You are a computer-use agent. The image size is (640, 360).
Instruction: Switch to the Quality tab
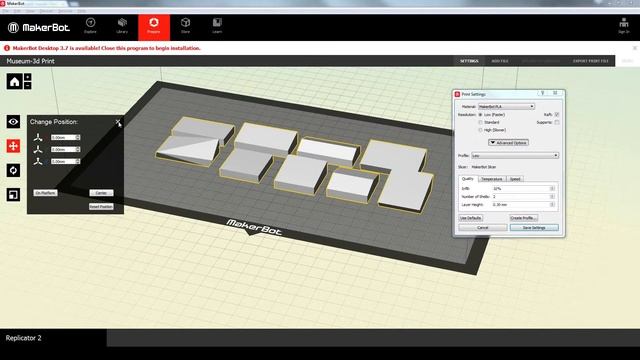coord(468,179)
